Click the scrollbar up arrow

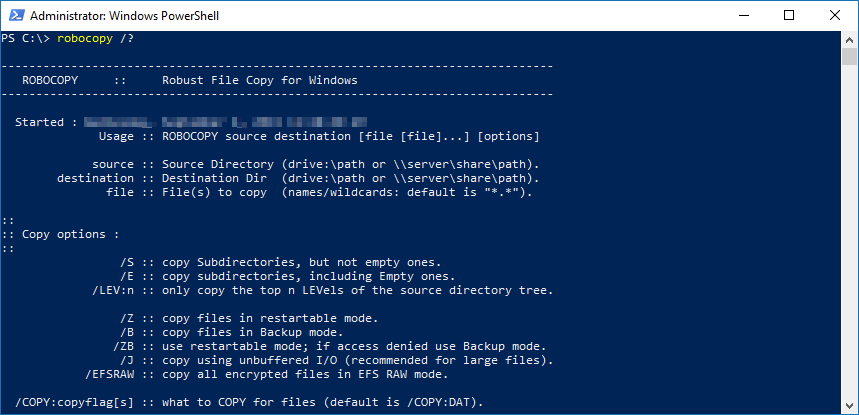(x=850, y=39)
